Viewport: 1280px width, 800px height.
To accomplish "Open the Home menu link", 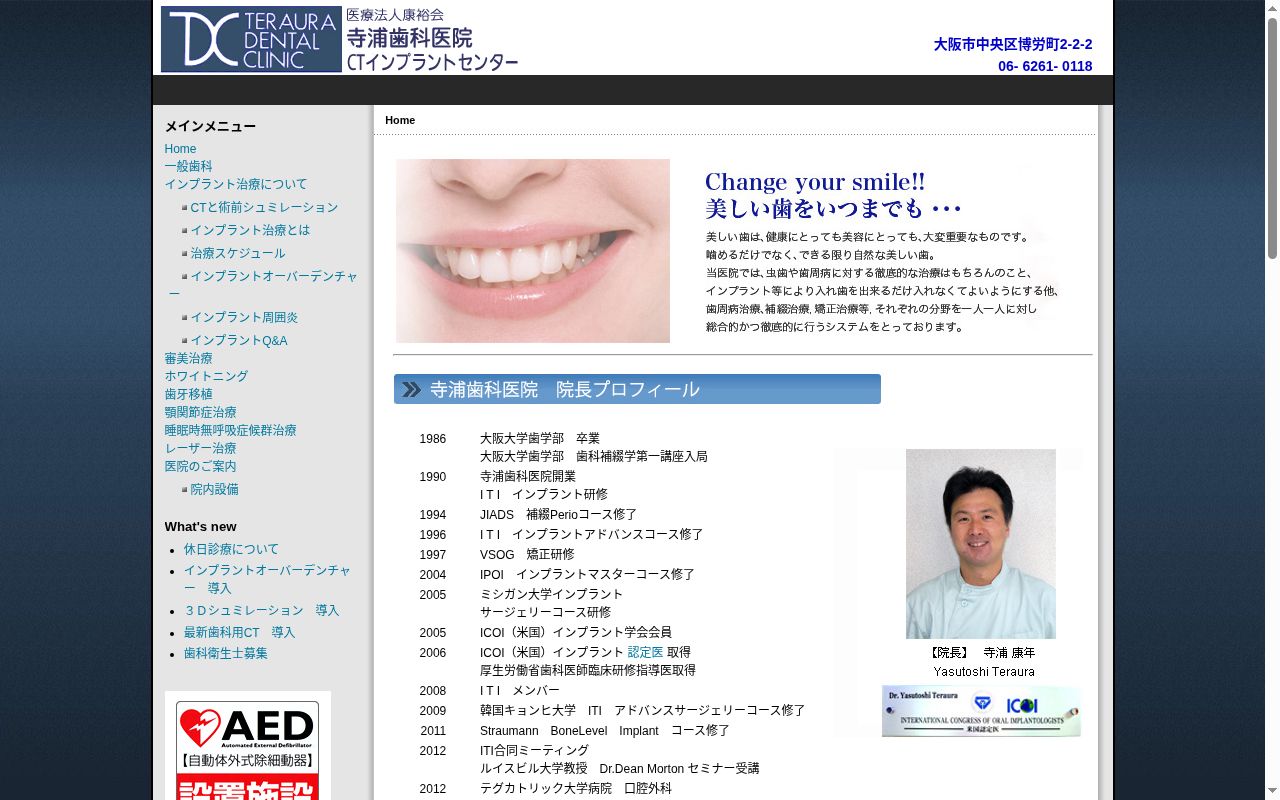I will [x=180, y=149].
